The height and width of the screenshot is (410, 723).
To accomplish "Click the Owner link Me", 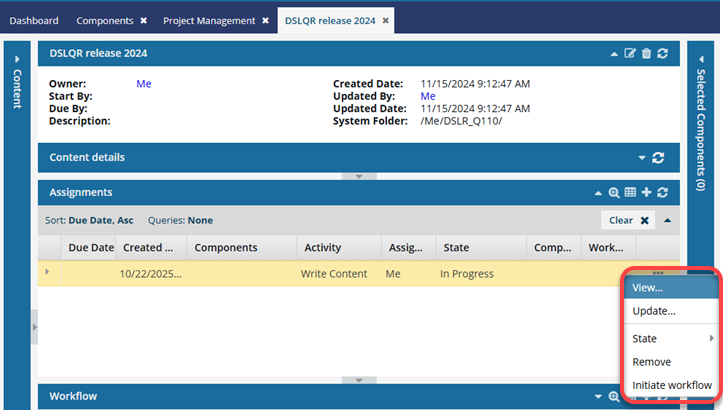I will tap(144, 84).
